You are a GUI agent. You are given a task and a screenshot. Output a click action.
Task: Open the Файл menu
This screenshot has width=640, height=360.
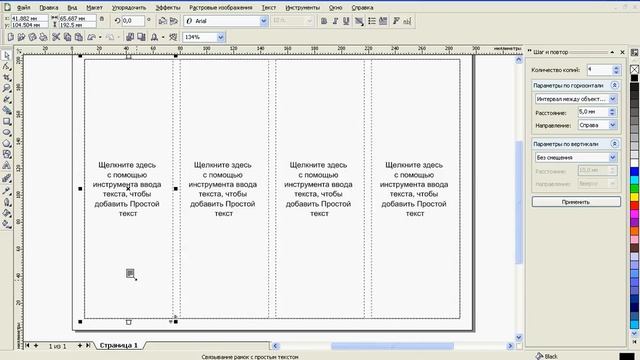pos(23,8)
